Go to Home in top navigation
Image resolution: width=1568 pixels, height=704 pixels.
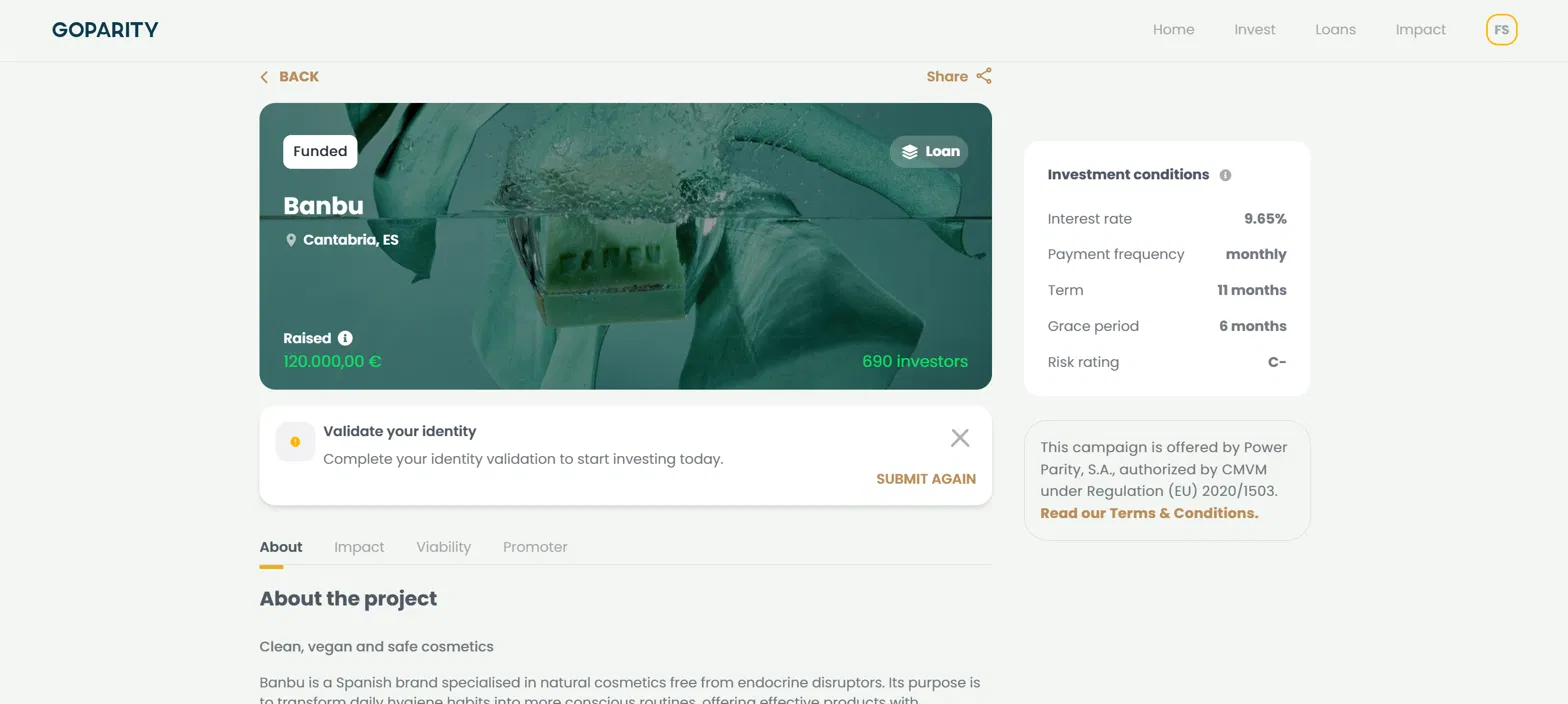pyautogui.click(x=1173, y=30)
